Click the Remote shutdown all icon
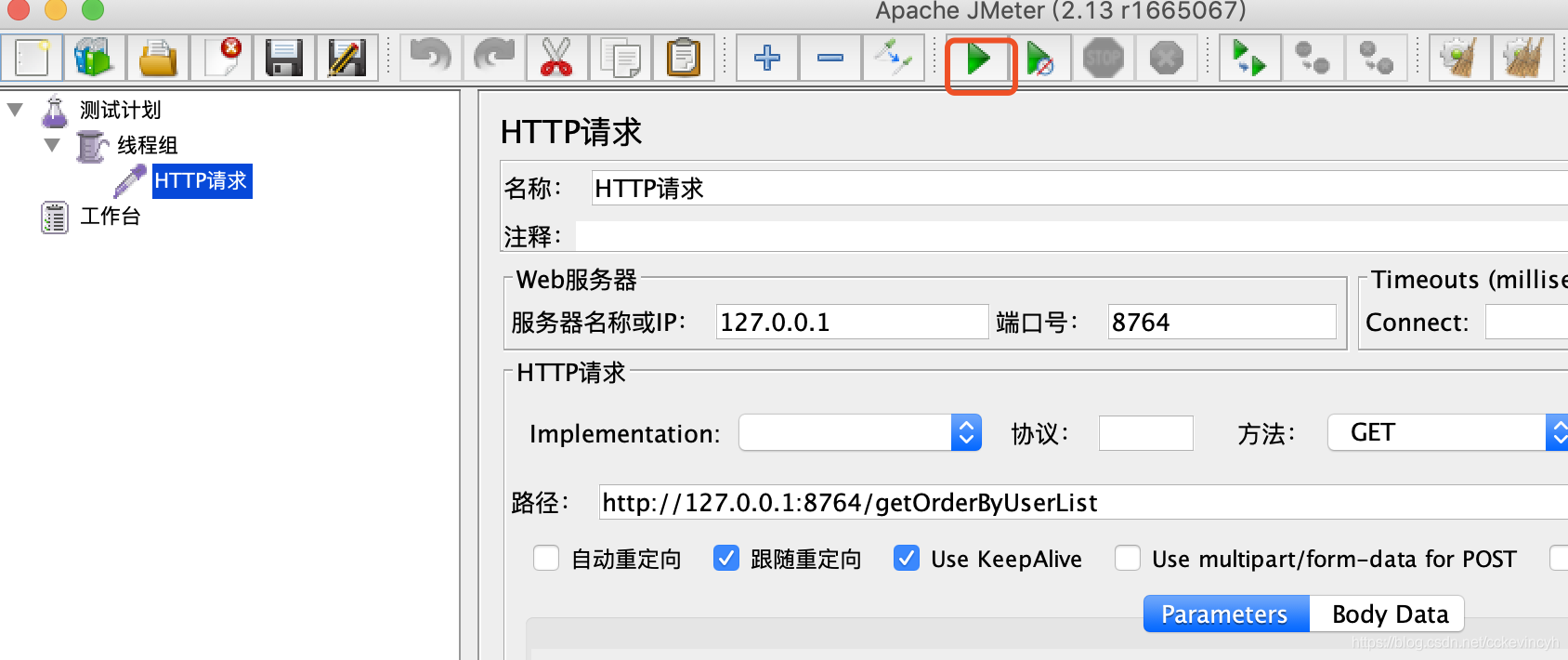Image resolution: width=1568 pixels, height=660 pixels. (x=1377, y=59)
